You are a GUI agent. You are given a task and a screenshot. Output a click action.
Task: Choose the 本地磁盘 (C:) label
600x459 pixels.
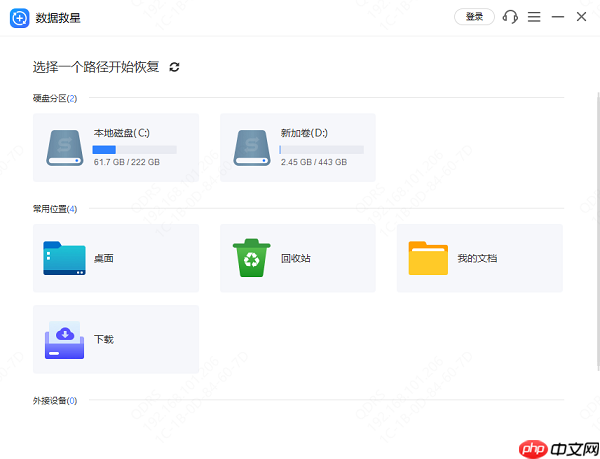pyautogui.click(x=121, y=133)
